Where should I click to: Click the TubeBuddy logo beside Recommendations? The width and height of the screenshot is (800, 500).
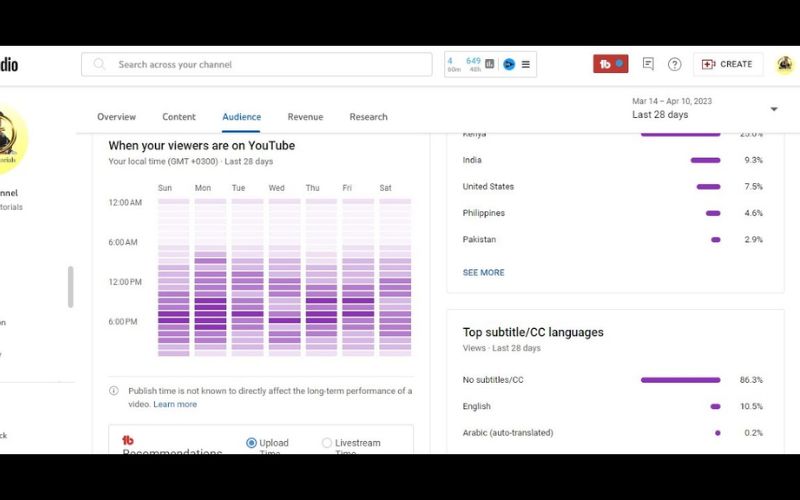click(x=128, y=440)
